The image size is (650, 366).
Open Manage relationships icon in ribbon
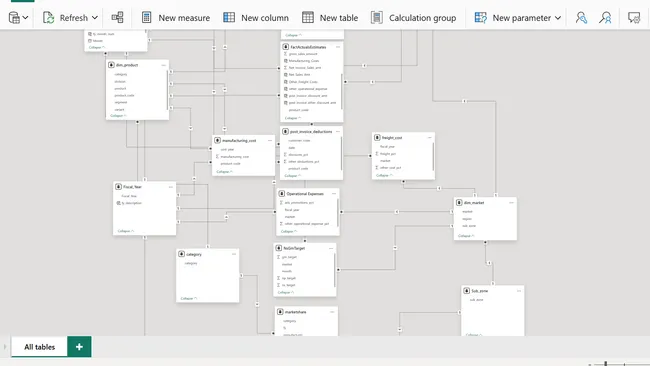tap(117, 17)
